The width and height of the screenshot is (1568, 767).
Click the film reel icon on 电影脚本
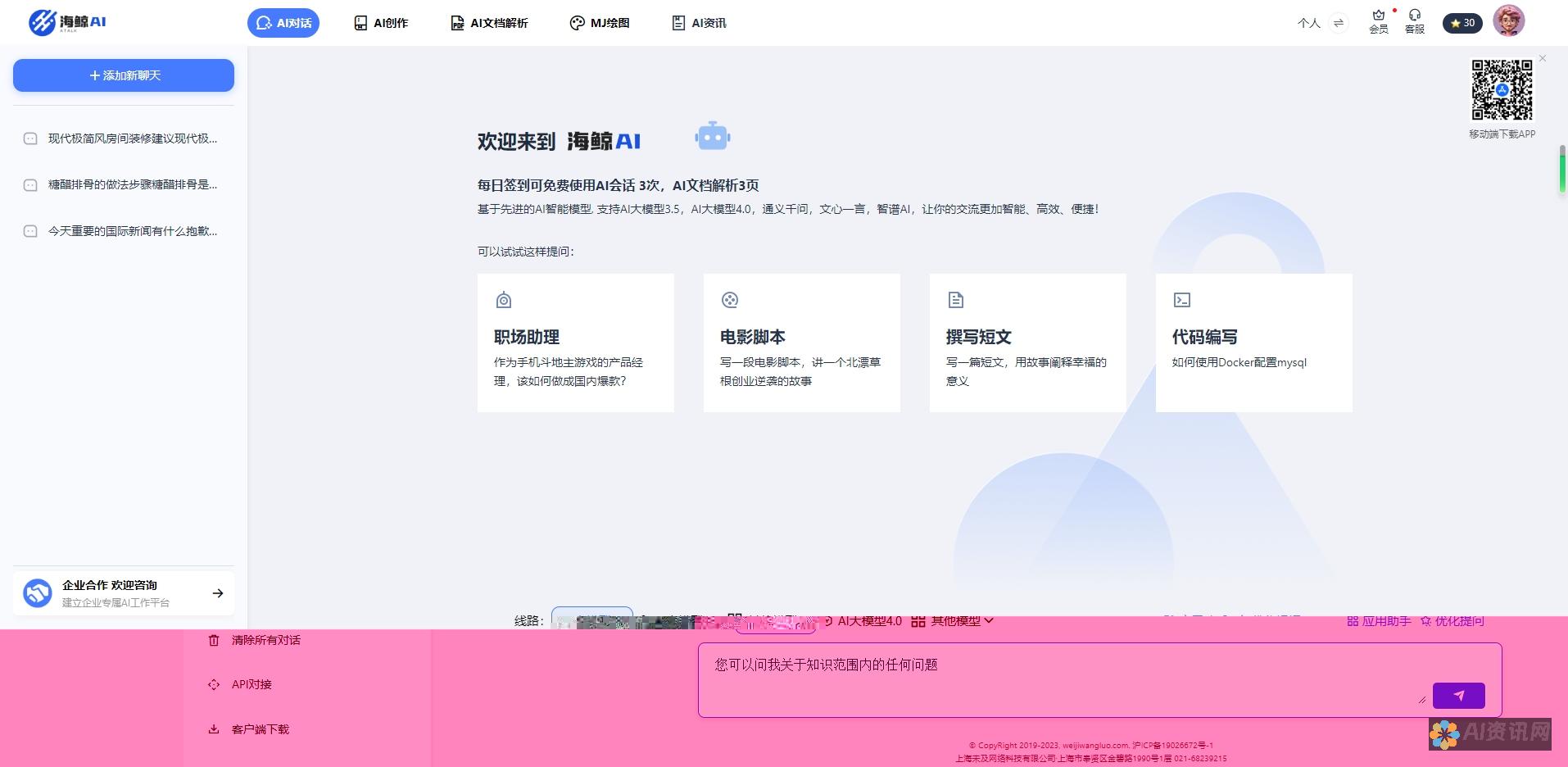point(730,300)
